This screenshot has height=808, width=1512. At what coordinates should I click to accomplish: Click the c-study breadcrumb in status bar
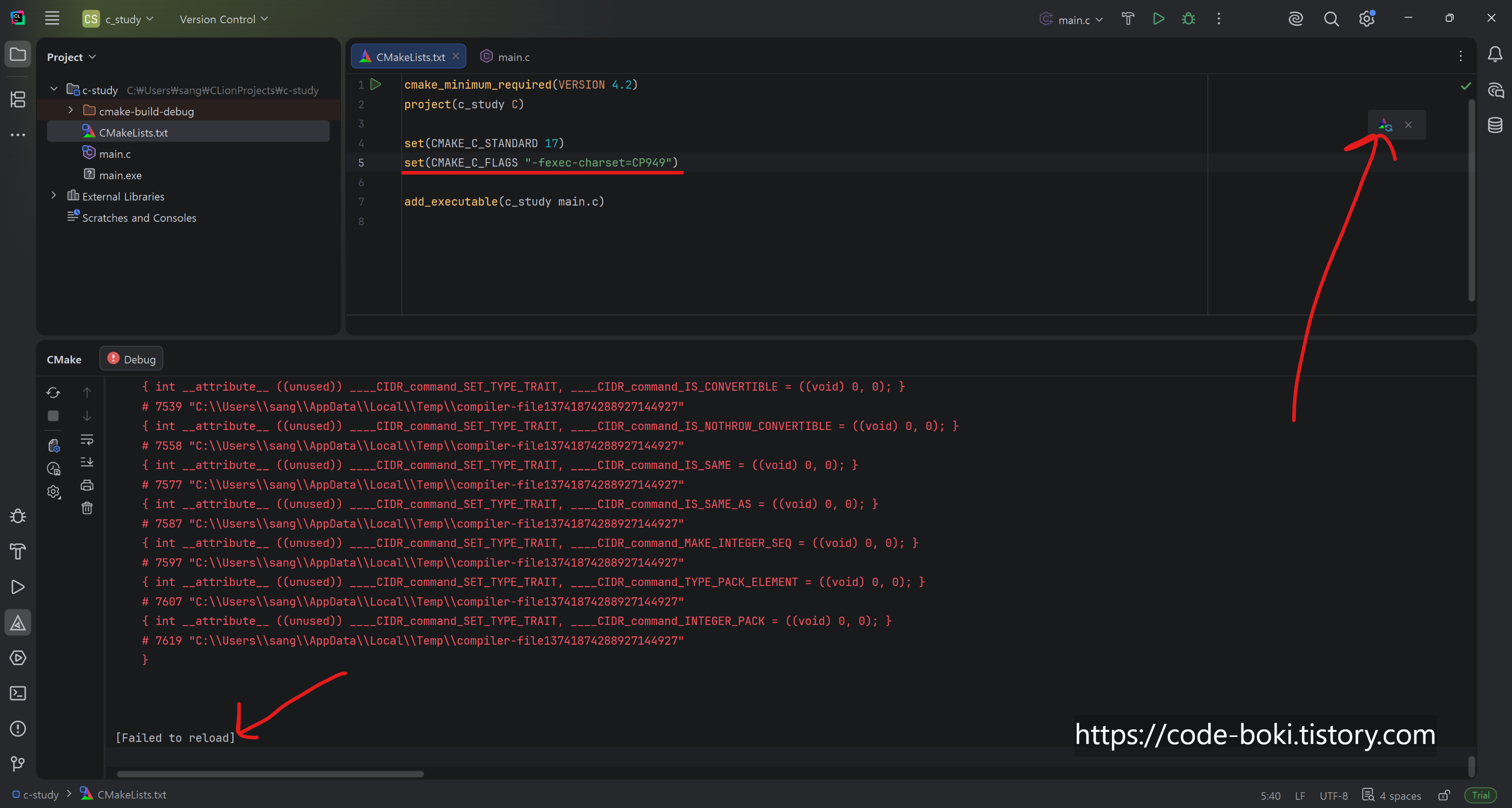pyautogui.click(x=36, y=794)
